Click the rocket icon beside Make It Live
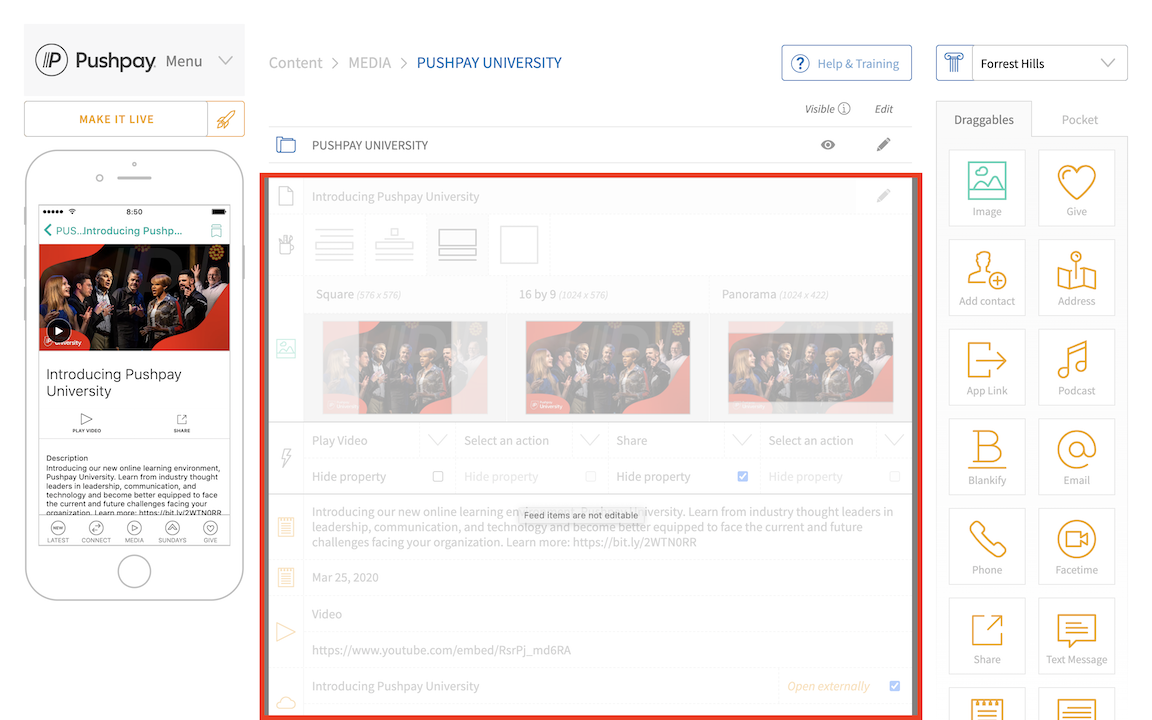Image resolution: width=1152 pixels, height=720 pixels. pos(226,119)
